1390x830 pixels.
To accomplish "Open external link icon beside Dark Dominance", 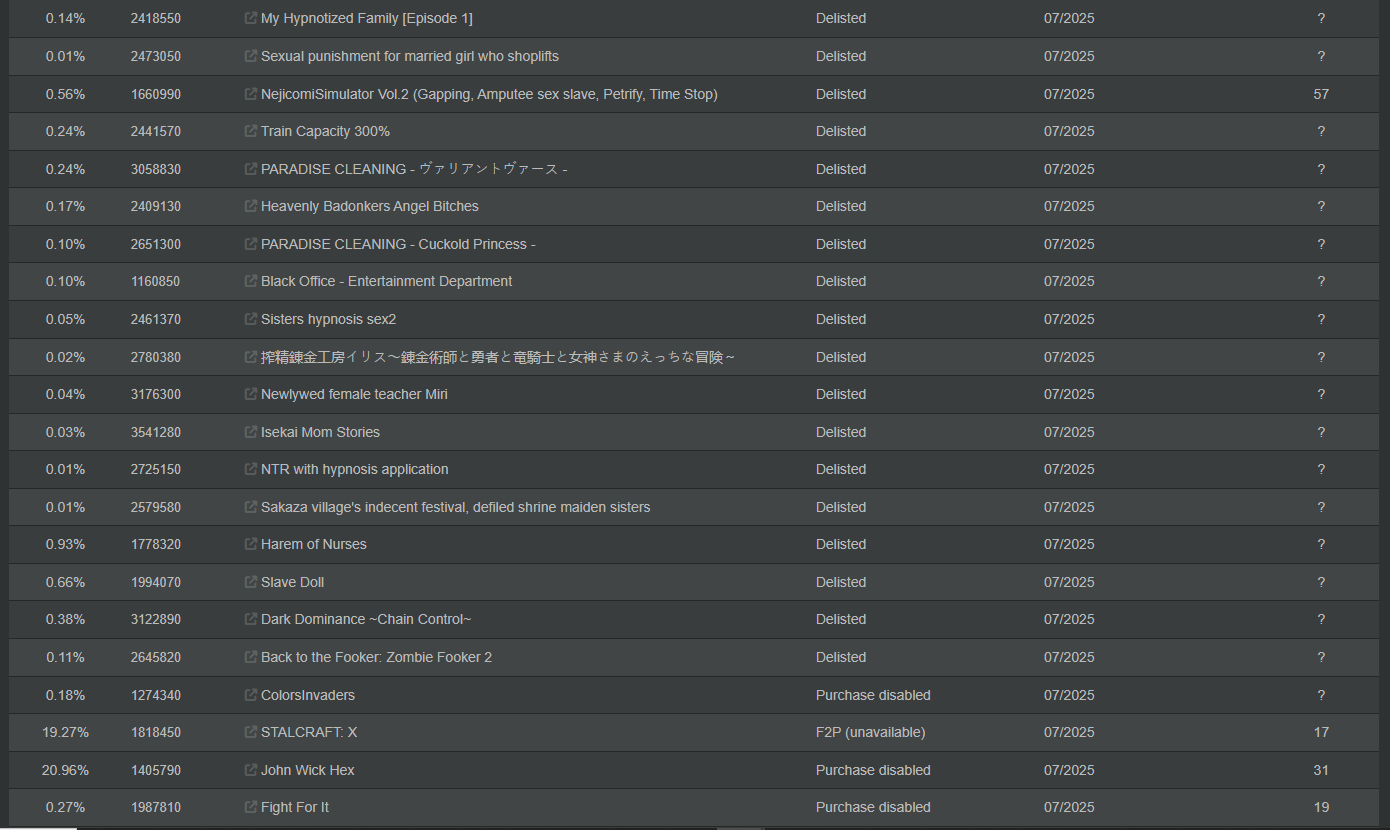I will [x=251, y=619].
